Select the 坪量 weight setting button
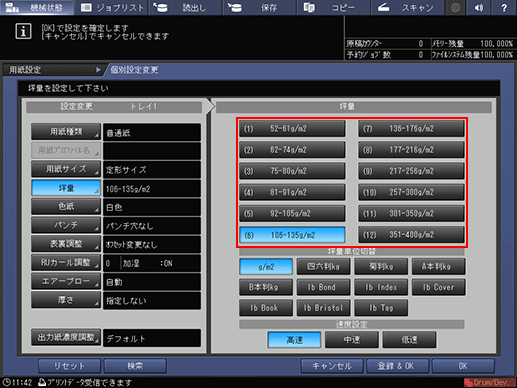The height and width of the screenshot is (388, 517). tap(66, 188)
